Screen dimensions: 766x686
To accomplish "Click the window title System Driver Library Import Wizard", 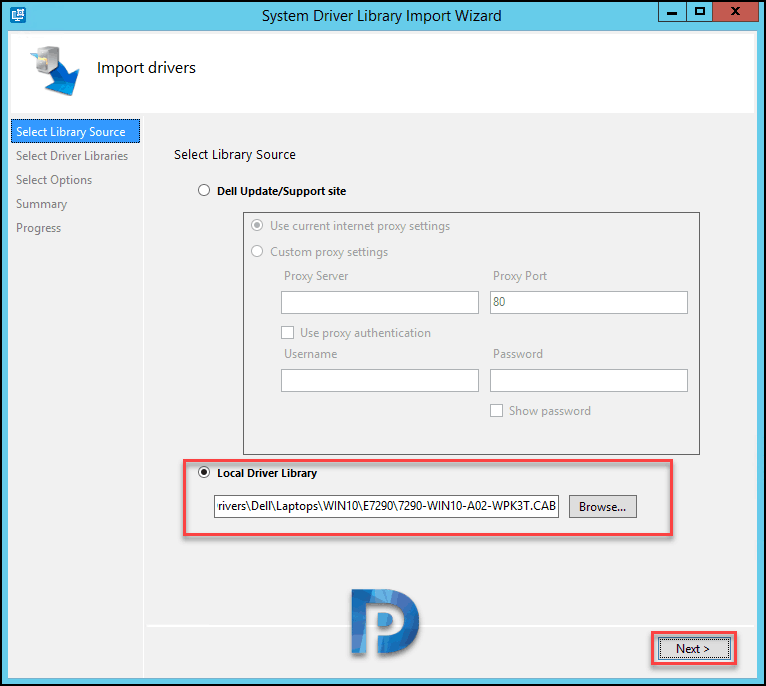I will point(382,16).
